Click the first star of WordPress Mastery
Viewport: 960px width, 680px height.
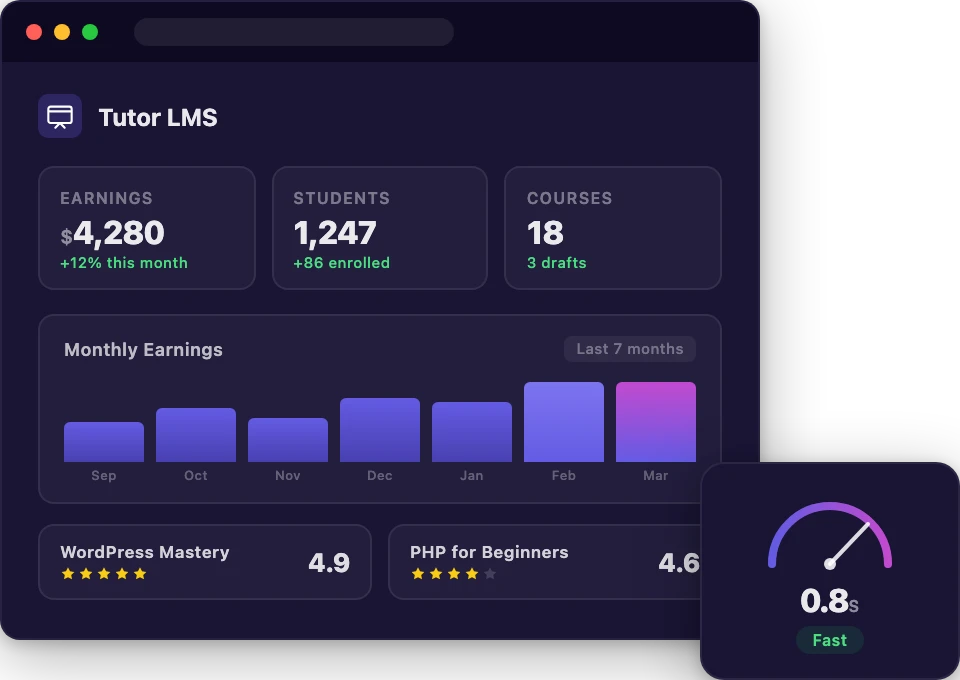(x=68, y=574)
